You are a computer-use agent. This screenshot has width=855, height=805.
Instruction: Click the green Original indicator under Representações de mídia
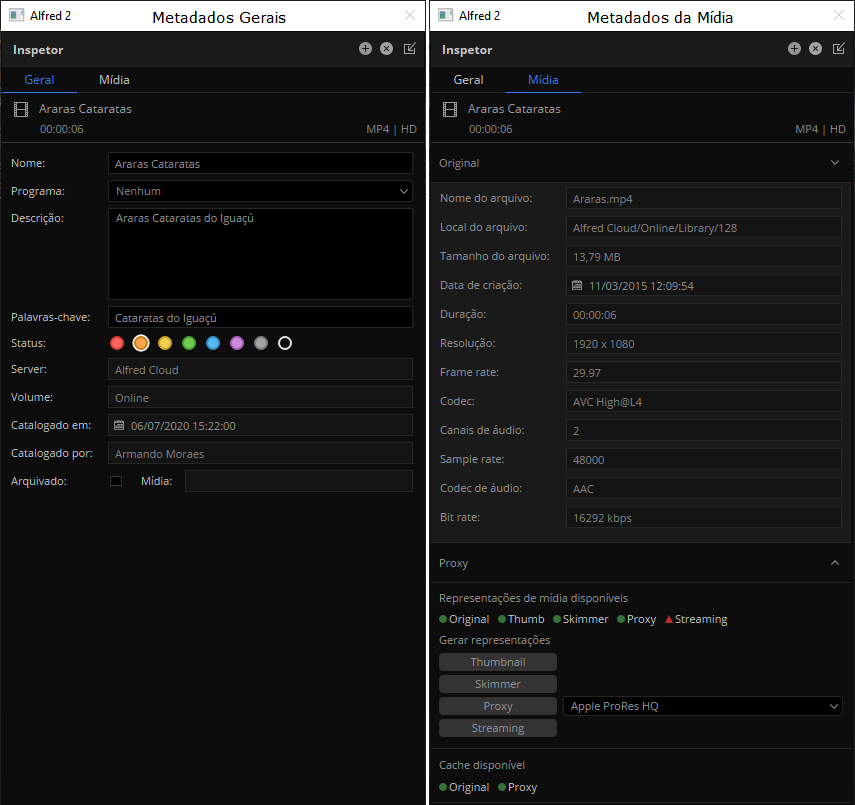443,619
